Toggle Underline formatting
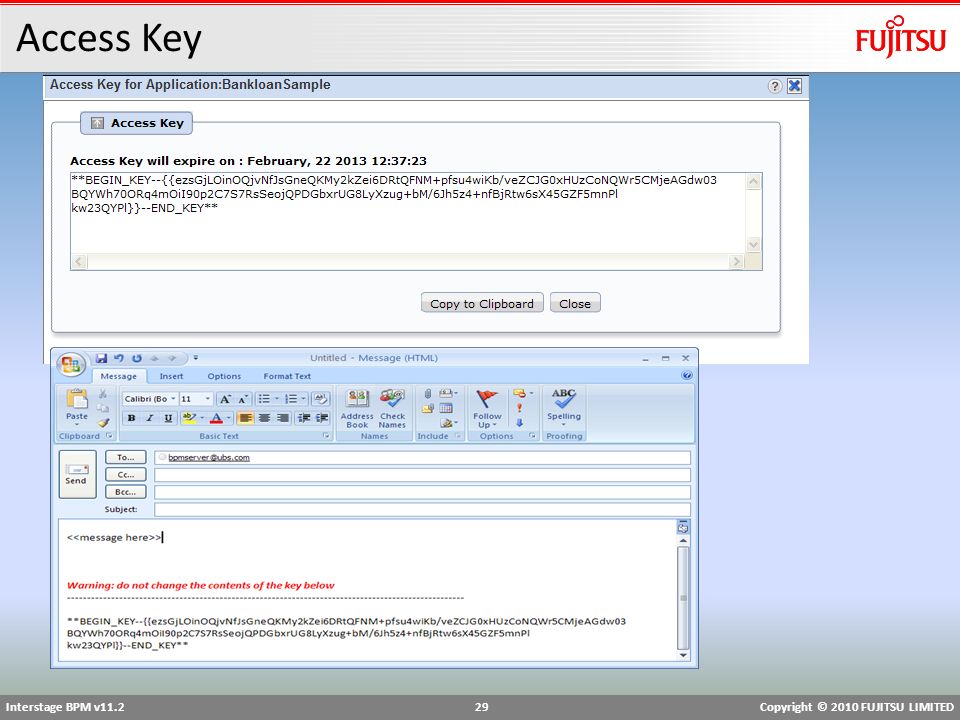Image resolution: width=960 pixels, height=720 pixels. (x=168, y=418)
